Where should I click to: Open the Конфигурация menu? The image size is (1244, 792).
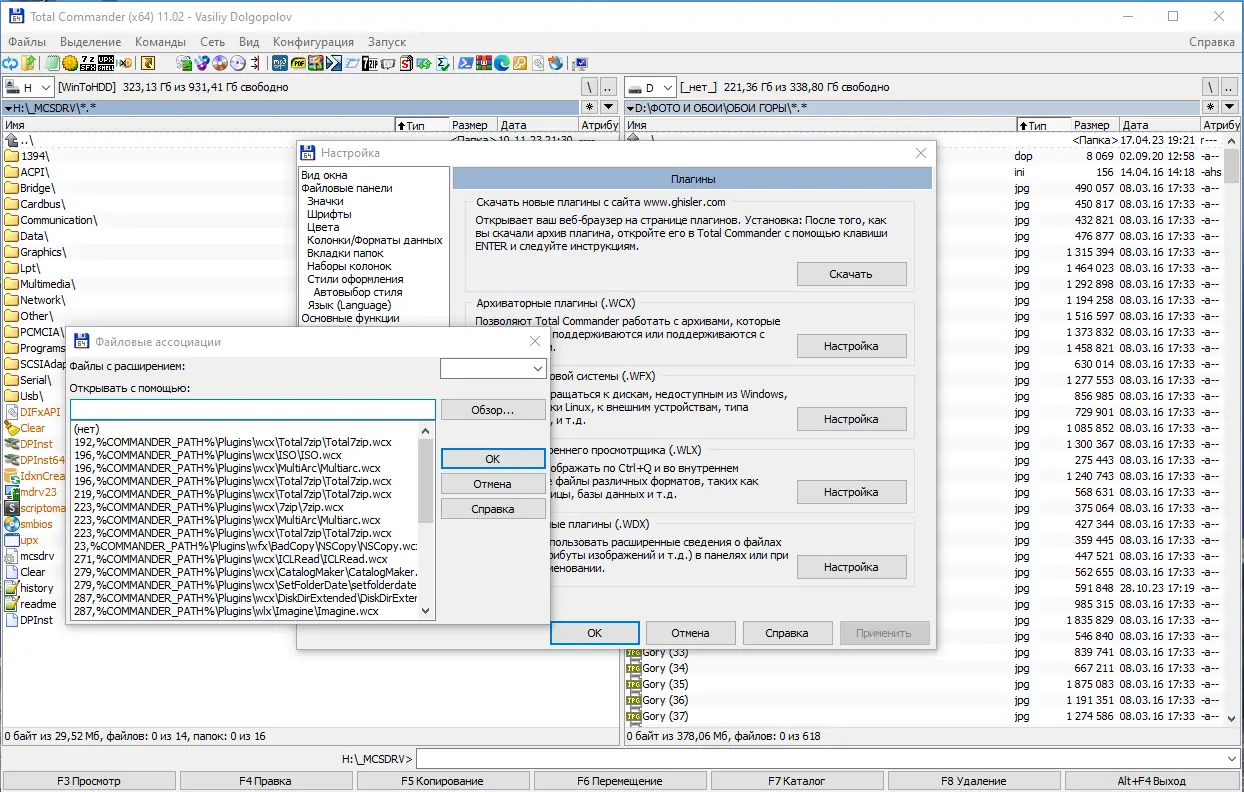coord(313,42)
